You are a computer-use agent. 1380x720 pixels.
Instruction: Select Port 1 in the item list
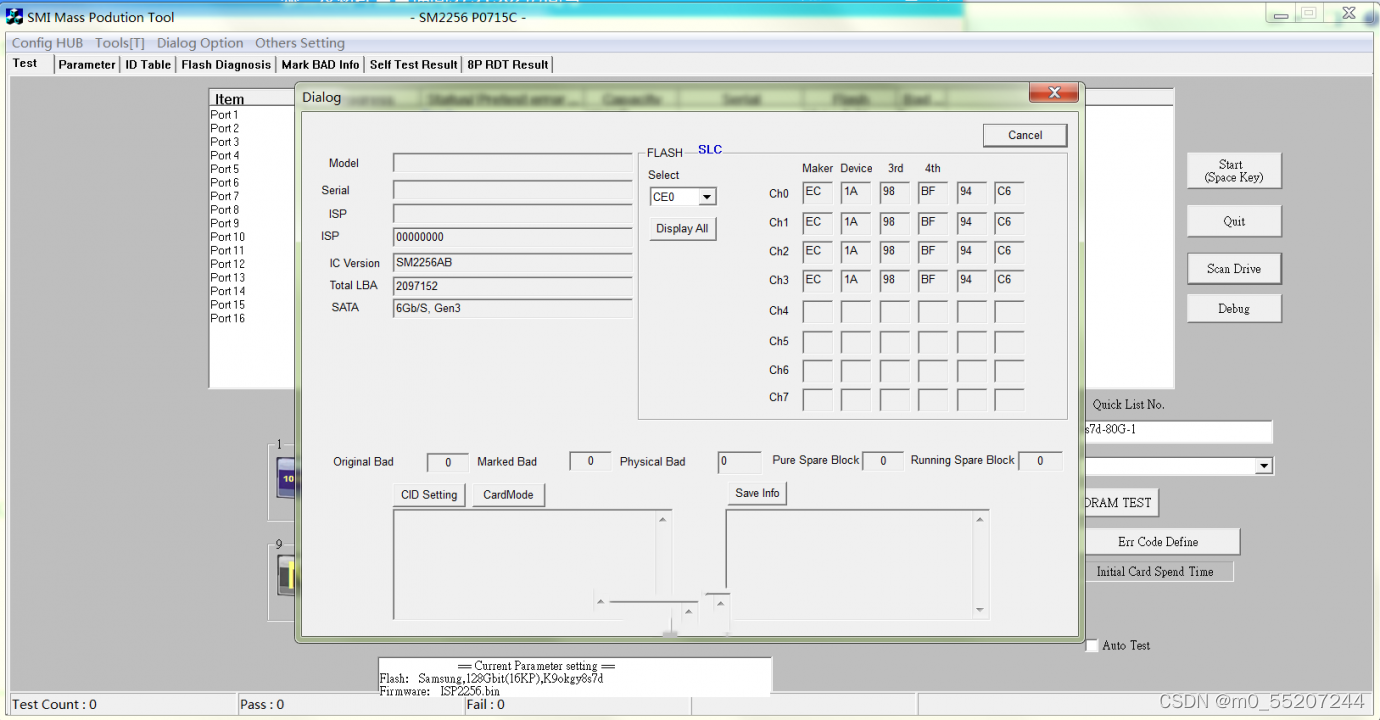coord(225,115)
